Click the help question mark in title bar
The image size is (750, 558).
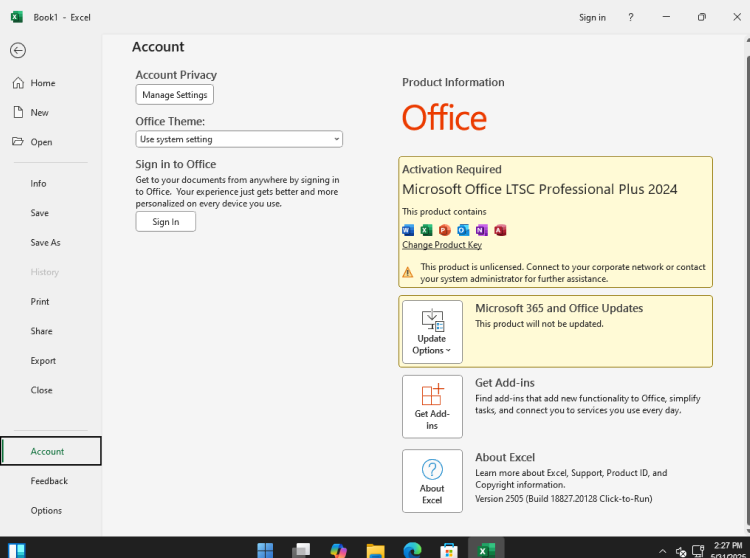click(x=630, y=17)
